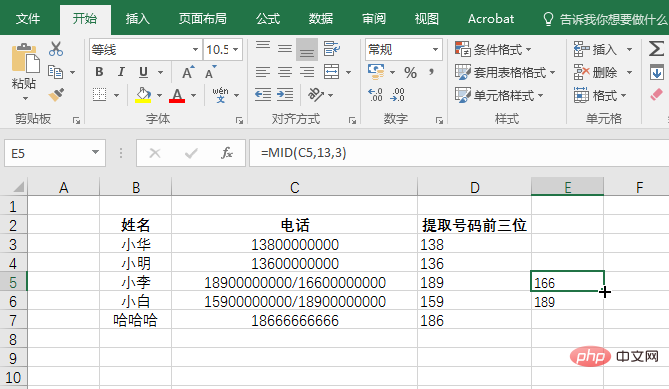Image resolution: width=669 pixels, height=389 pixels.
Task: Expand font color dropdown arrow
Action: 193,95
